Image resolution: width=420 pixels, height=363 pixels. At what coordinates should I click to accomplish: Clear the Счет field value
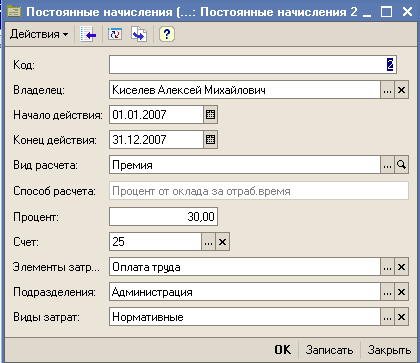point(223,242)
